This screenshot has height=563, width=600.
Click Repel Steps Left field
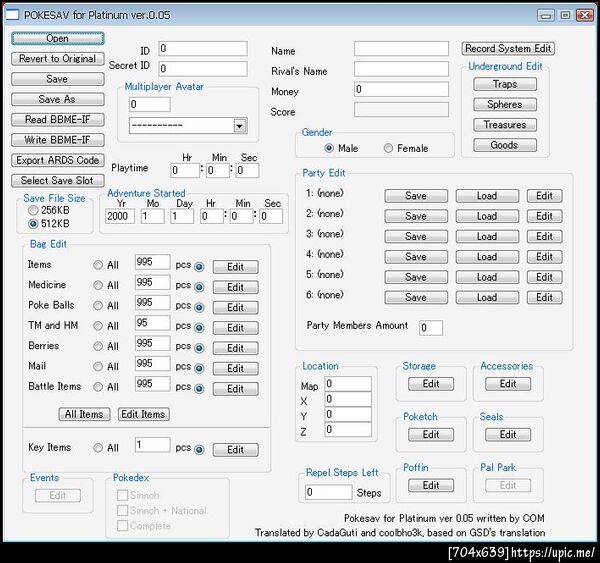pyautogui.click(x=329, y=492)
